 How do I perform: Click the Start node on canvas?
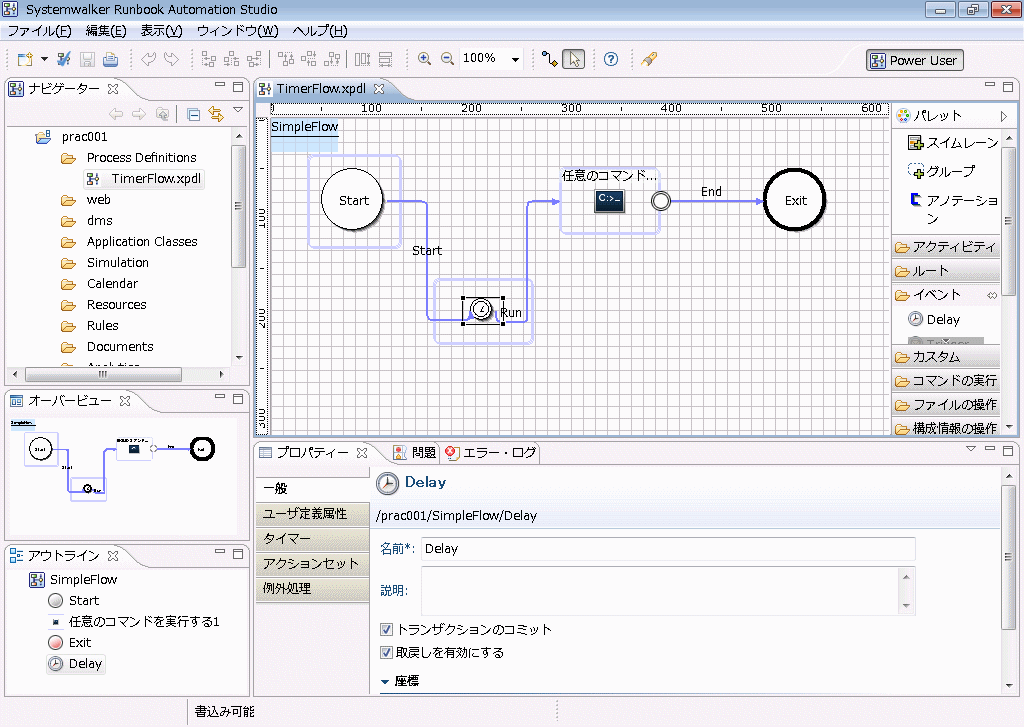[x=353, y=200]
